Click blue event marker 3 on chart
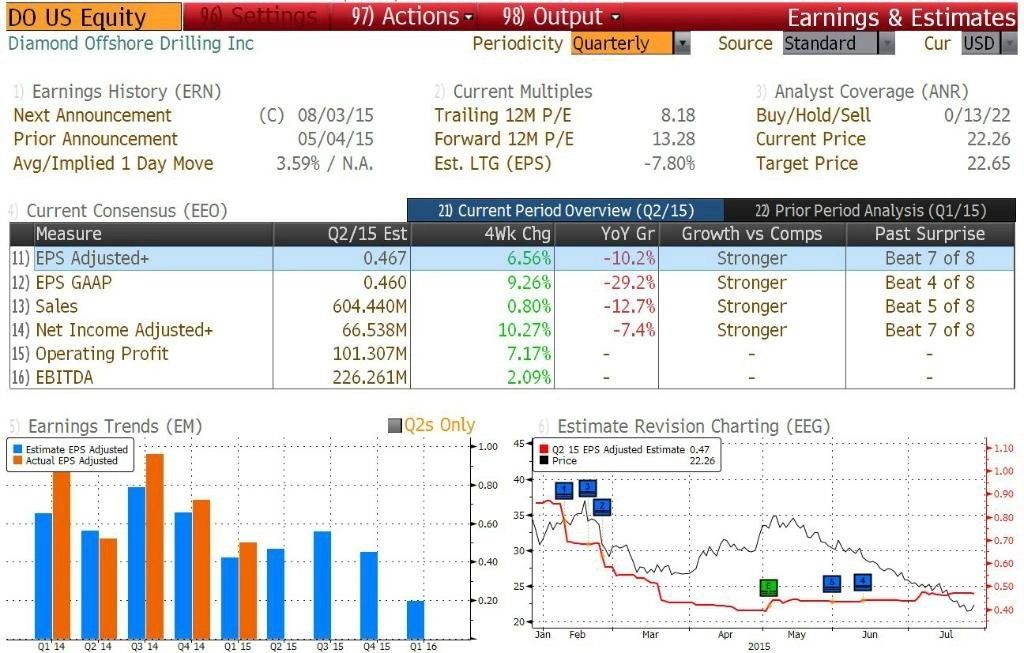The image size is (1024, 653). [x=588, y=487]
